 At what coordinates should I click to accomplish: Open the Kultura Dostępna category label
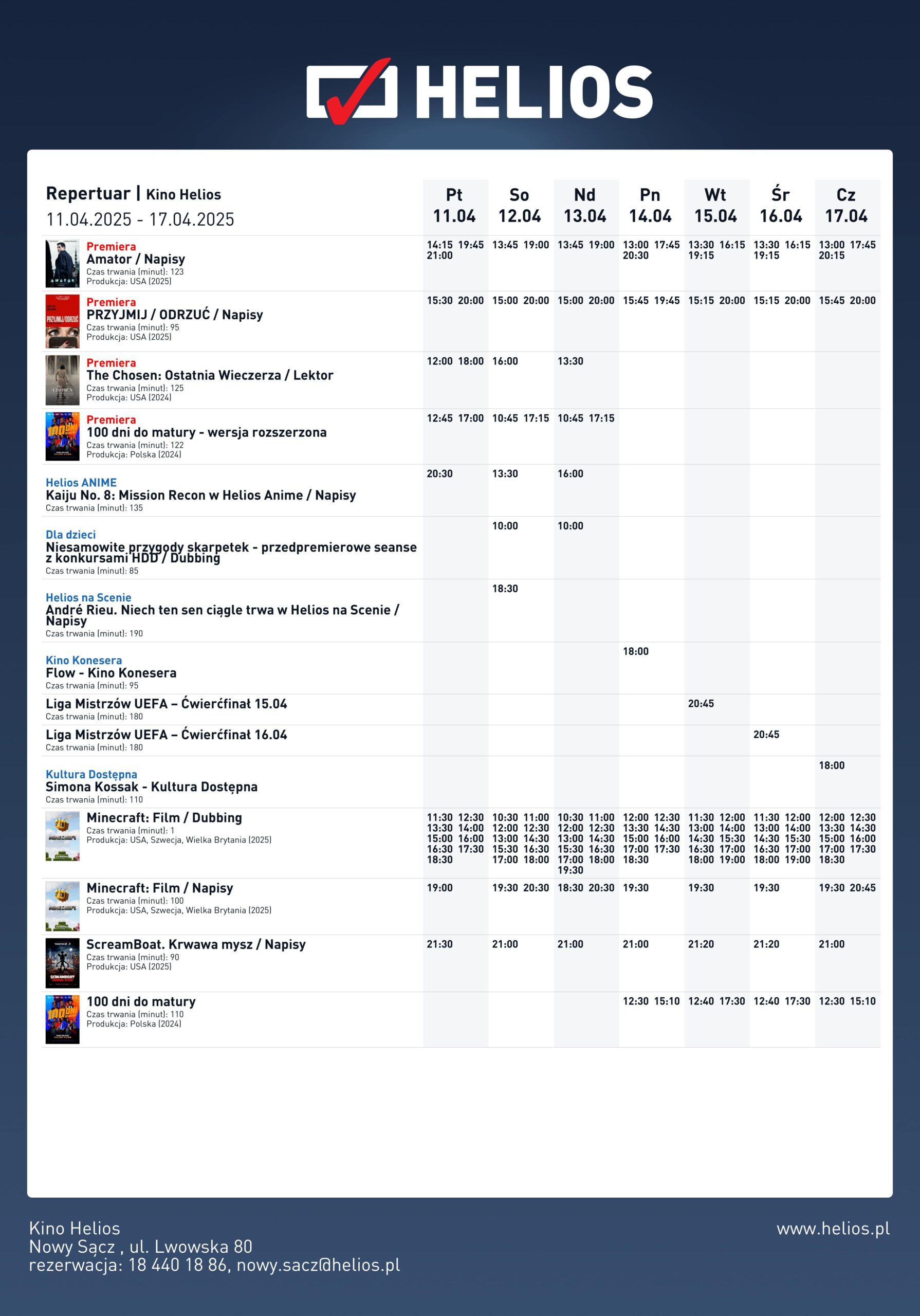pyautogui.click(x=91, y=774)
